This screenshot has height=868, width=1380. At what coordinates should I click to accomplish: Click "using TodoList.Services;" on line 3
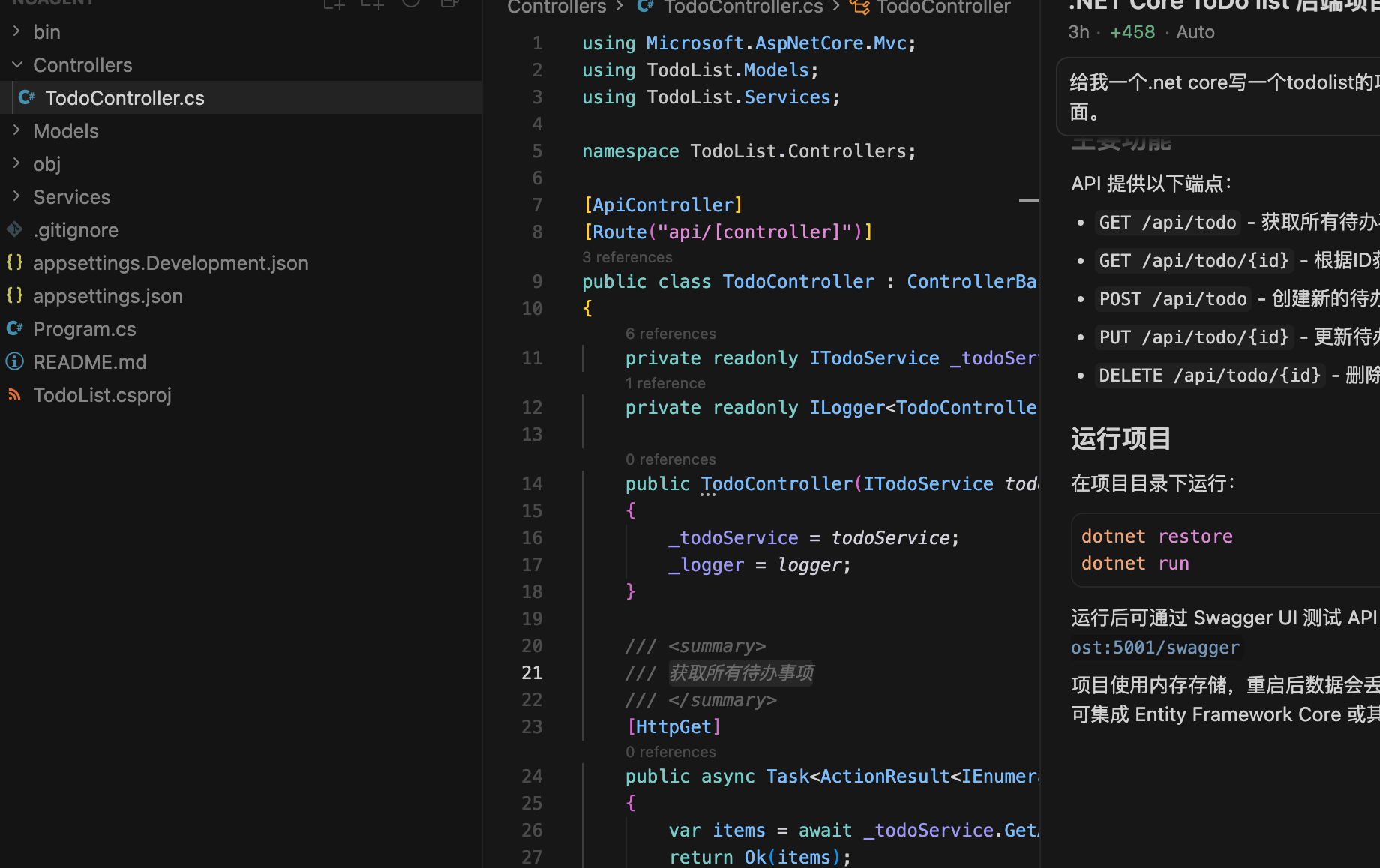tap(711, 97)
